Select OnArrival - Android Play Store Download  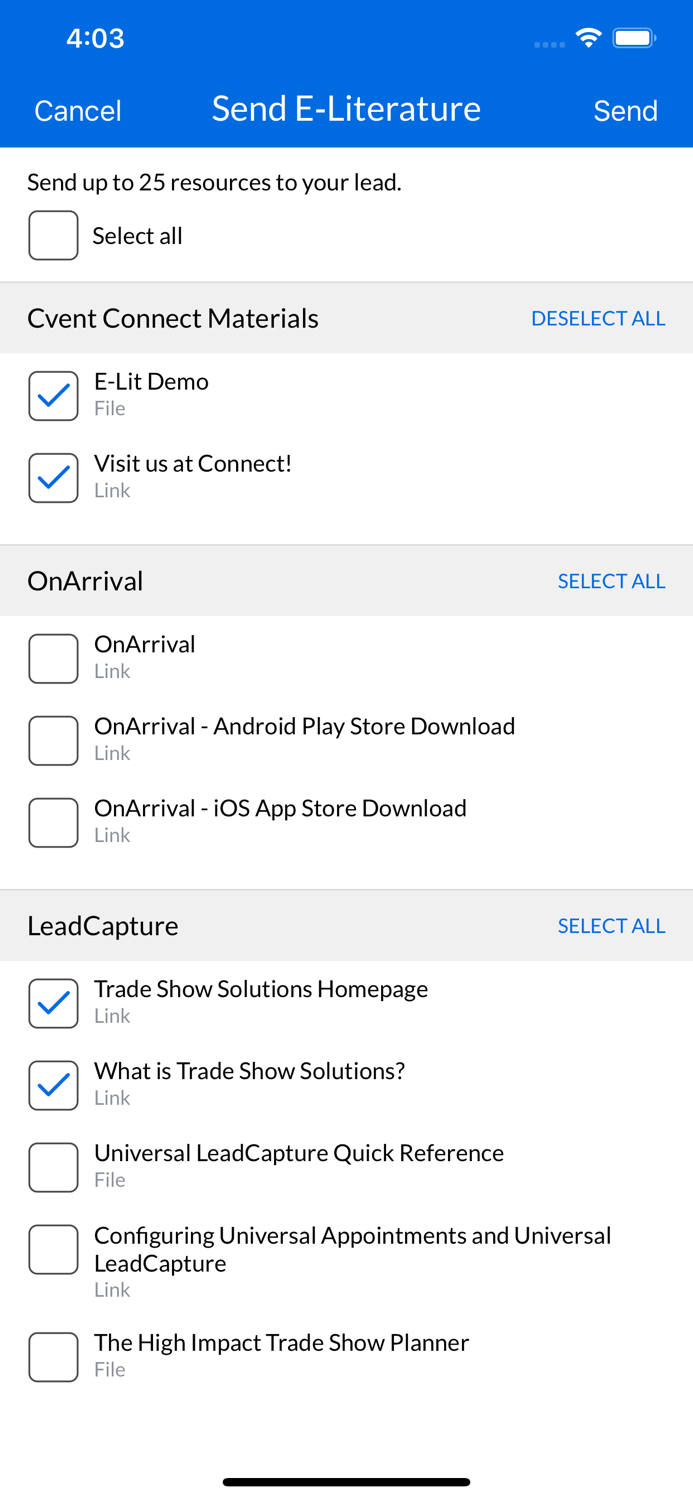tap(53, 740)
